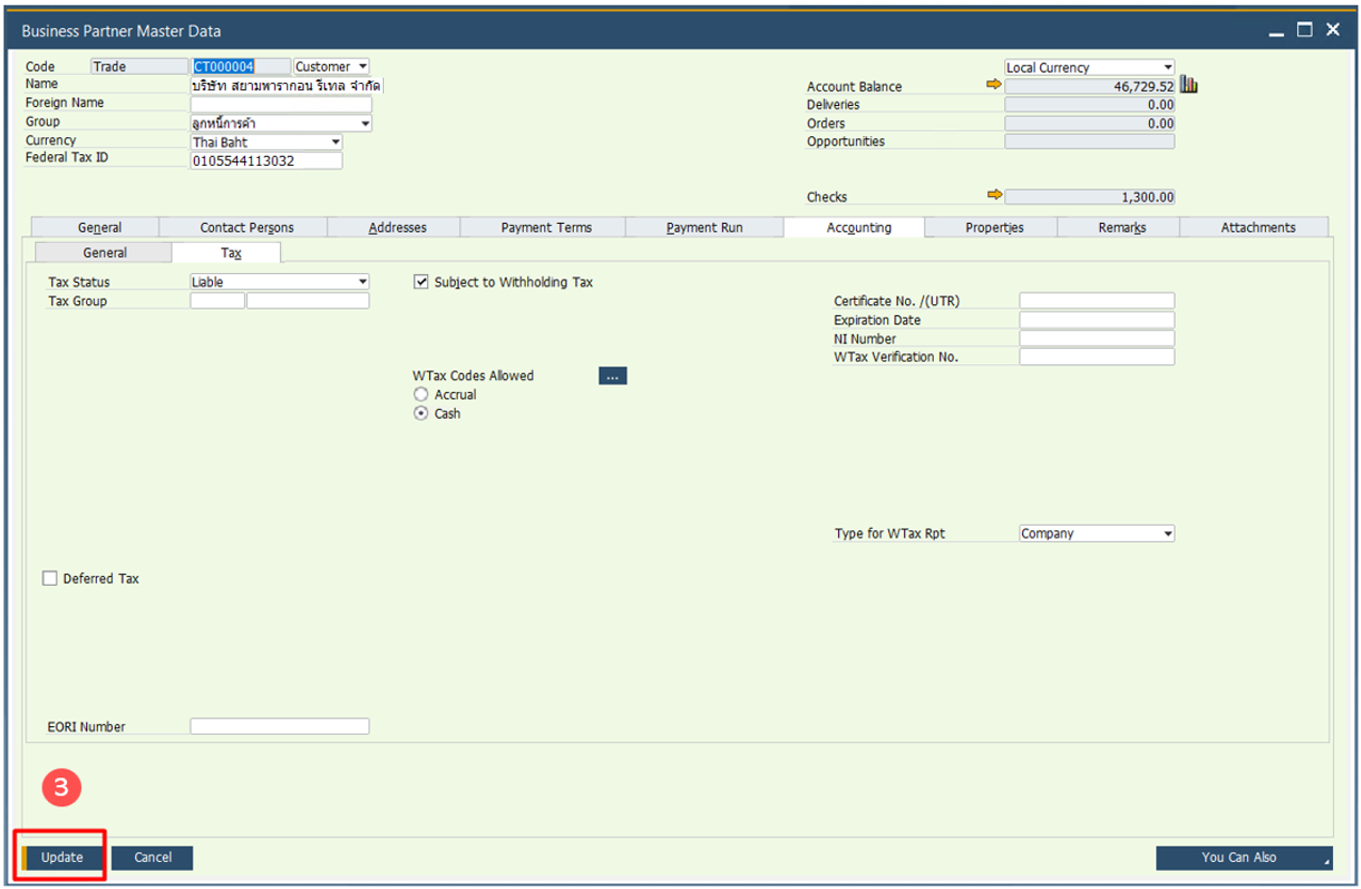This screenshot has width=1361, height=889.
Task: Open the Currency Thai Baht dropdown
Action: 266,142
